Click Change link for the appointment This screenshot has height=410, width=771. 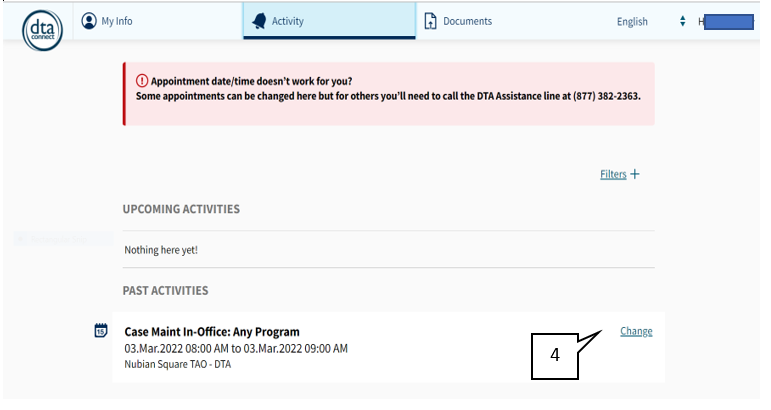(636, 331)
